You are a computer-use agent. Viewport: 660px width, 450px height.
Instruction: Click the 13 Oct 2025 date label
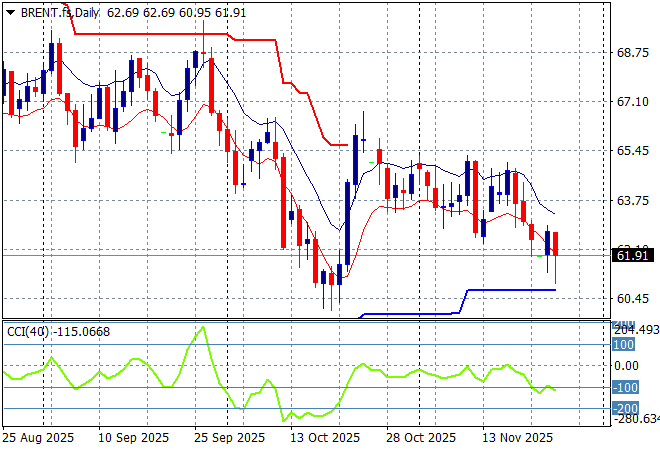tap(325, 438)
